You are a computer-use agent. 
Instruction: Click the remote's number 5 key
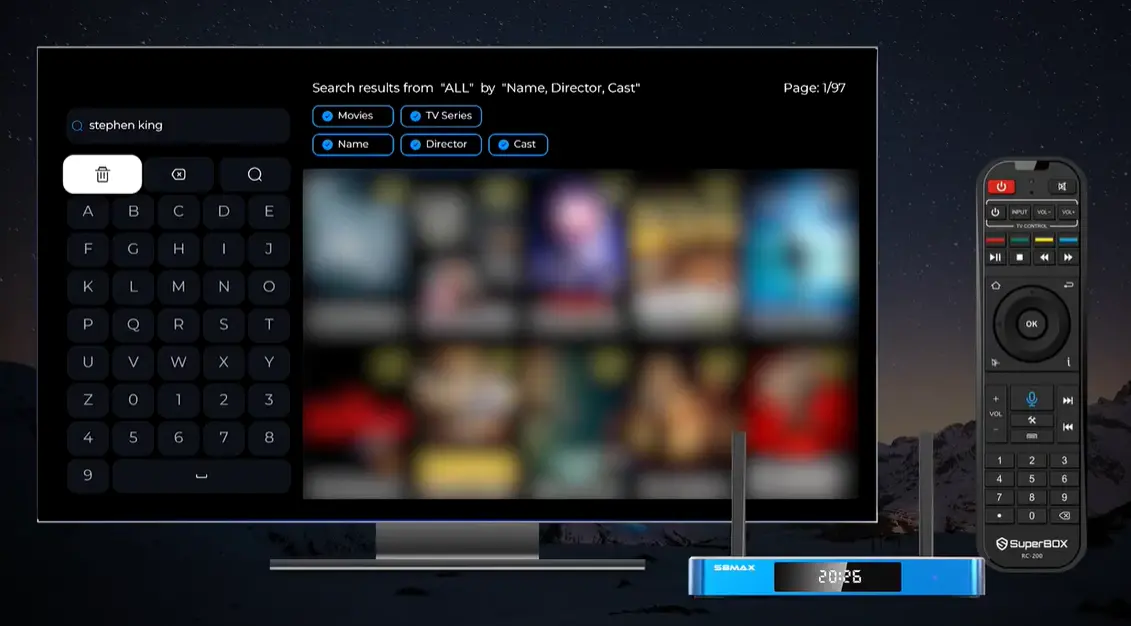pyautogui.click(x=1031, y=479)
